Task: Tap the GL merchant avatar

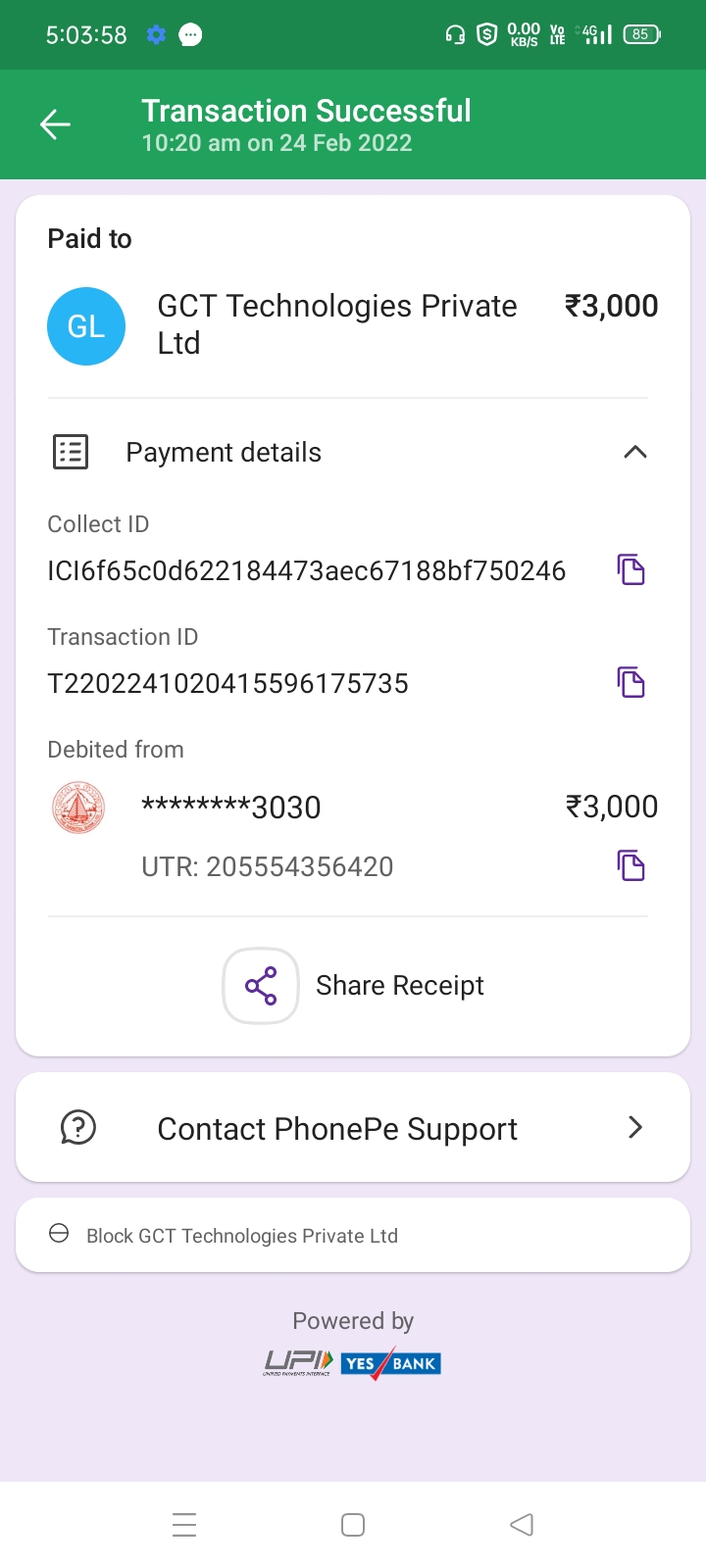Action: (86, 326)
